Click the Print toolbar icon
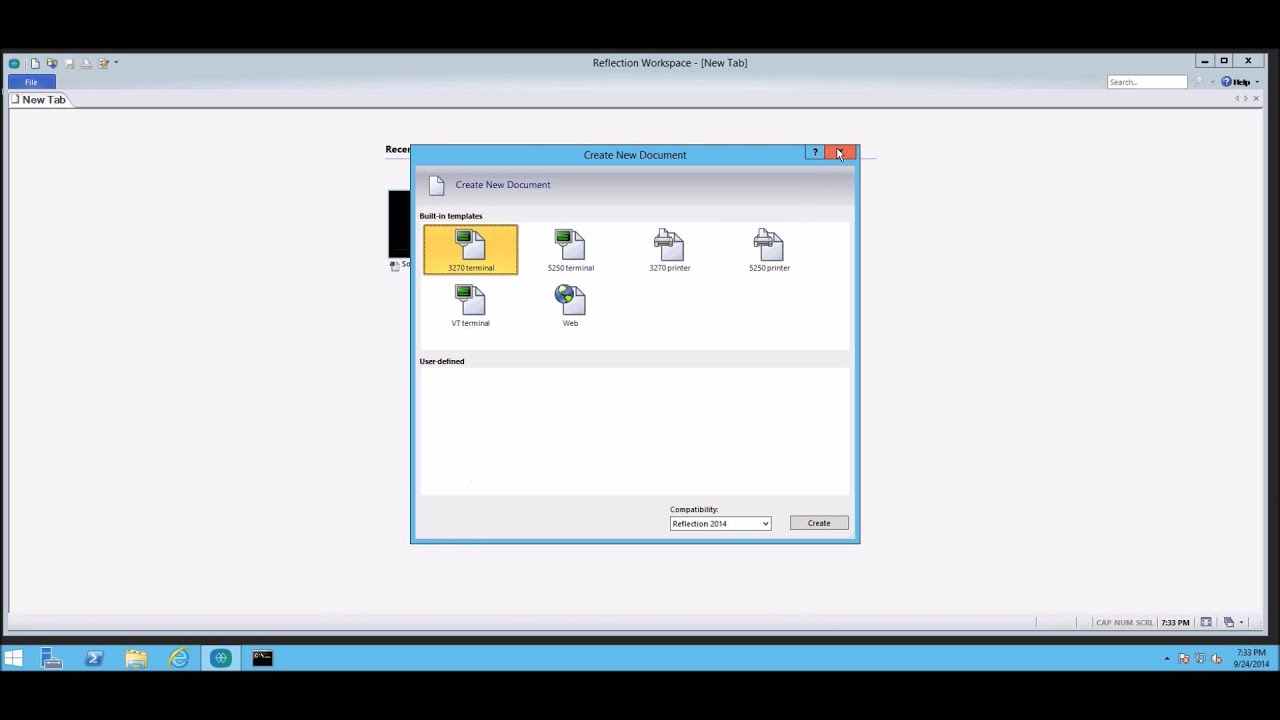 (86, 63)
